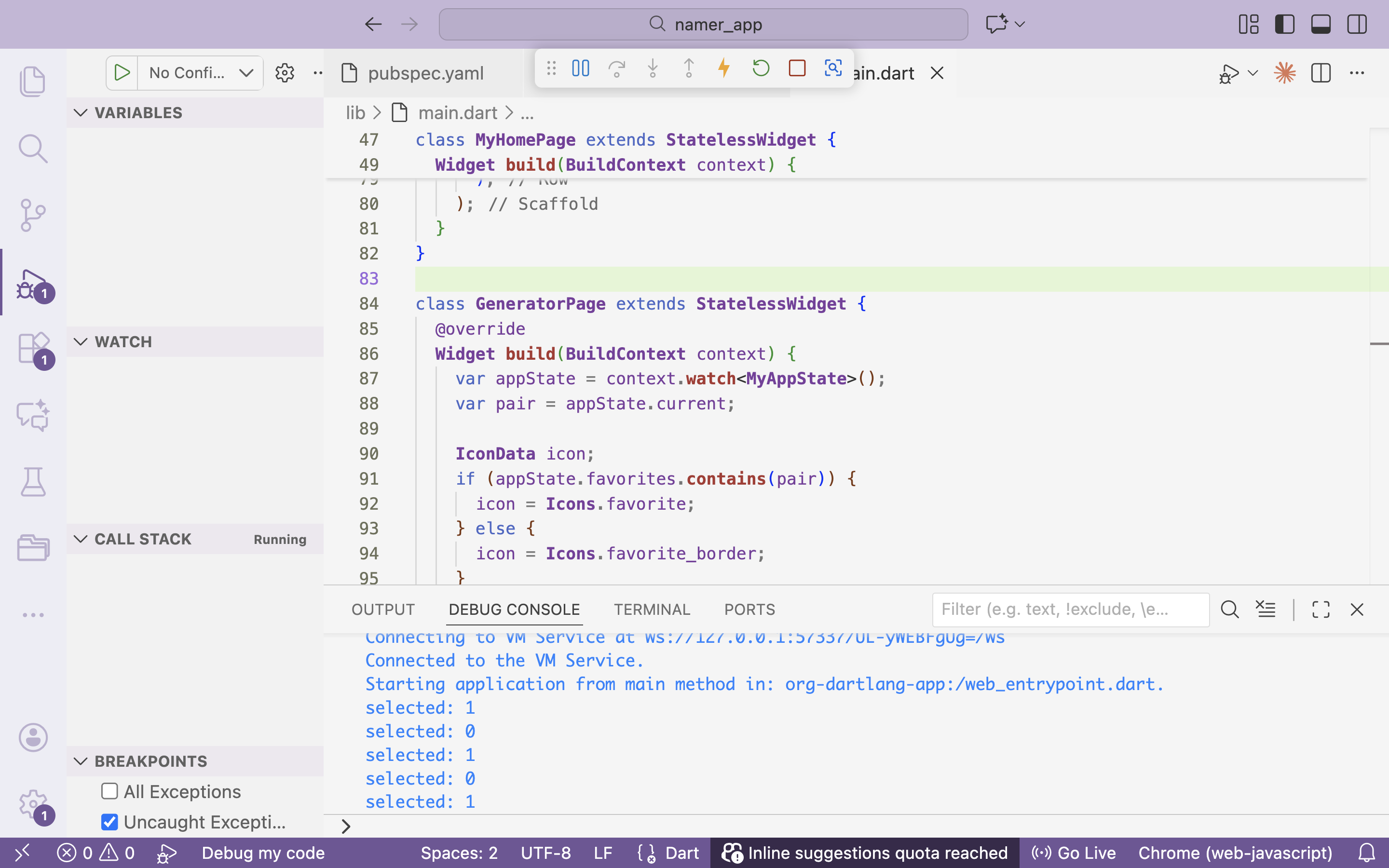Click the Dart language mode in status bar
Image resolution: width=1389 pixels, height=868 pixels.
coord(682,853)
